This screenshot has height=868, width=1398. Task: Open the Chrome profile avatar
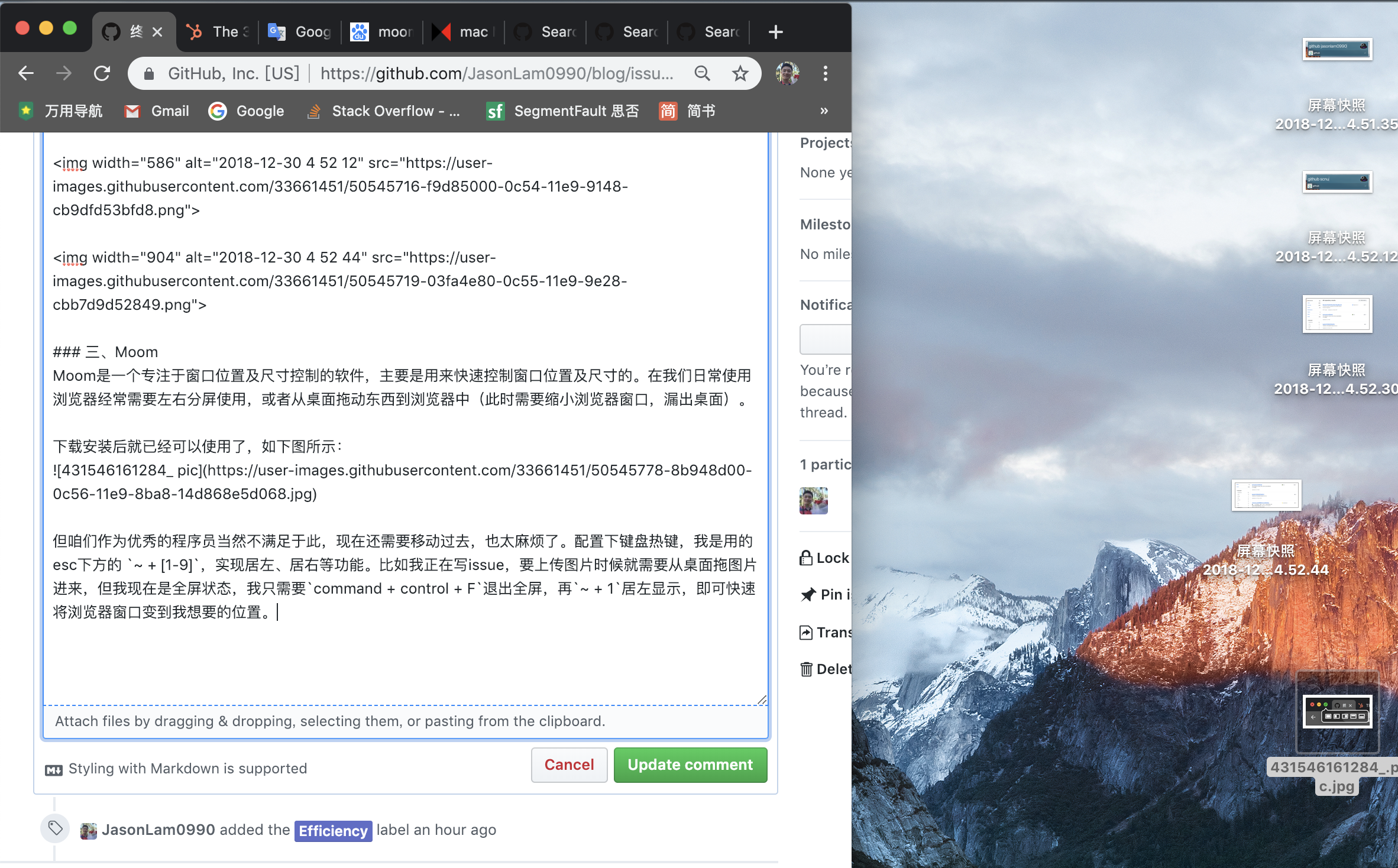tap(788, 73)
